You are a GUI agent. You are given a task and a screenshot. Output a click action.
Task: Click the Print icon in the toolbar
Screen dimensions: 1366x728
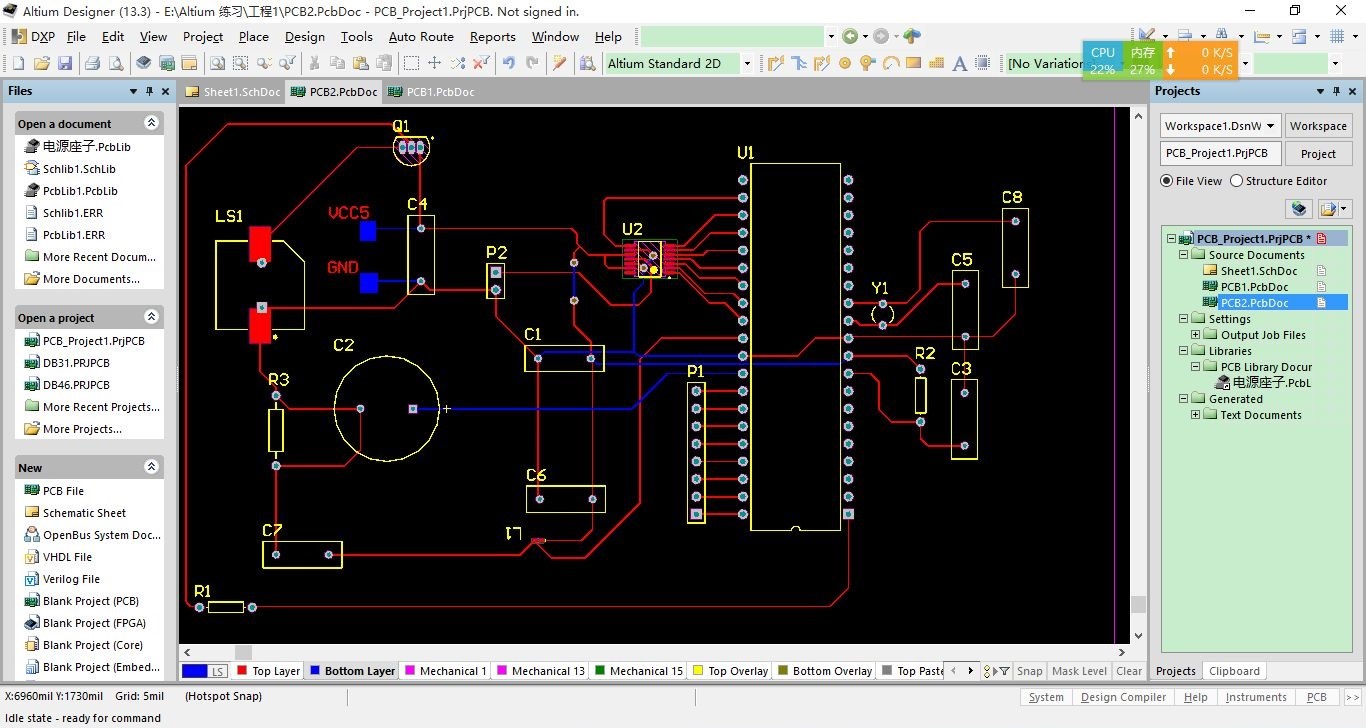[x=92, y=63]
